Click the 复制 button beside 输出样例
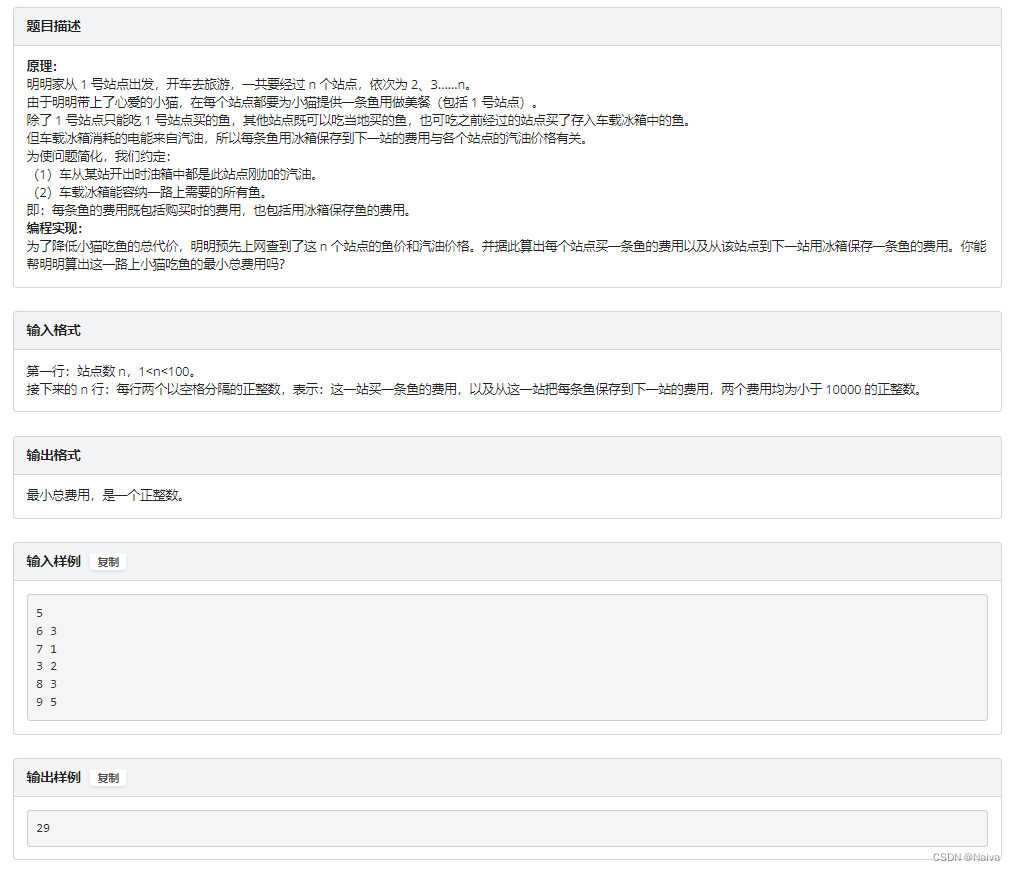The image size is (1015, 871). 108,778
